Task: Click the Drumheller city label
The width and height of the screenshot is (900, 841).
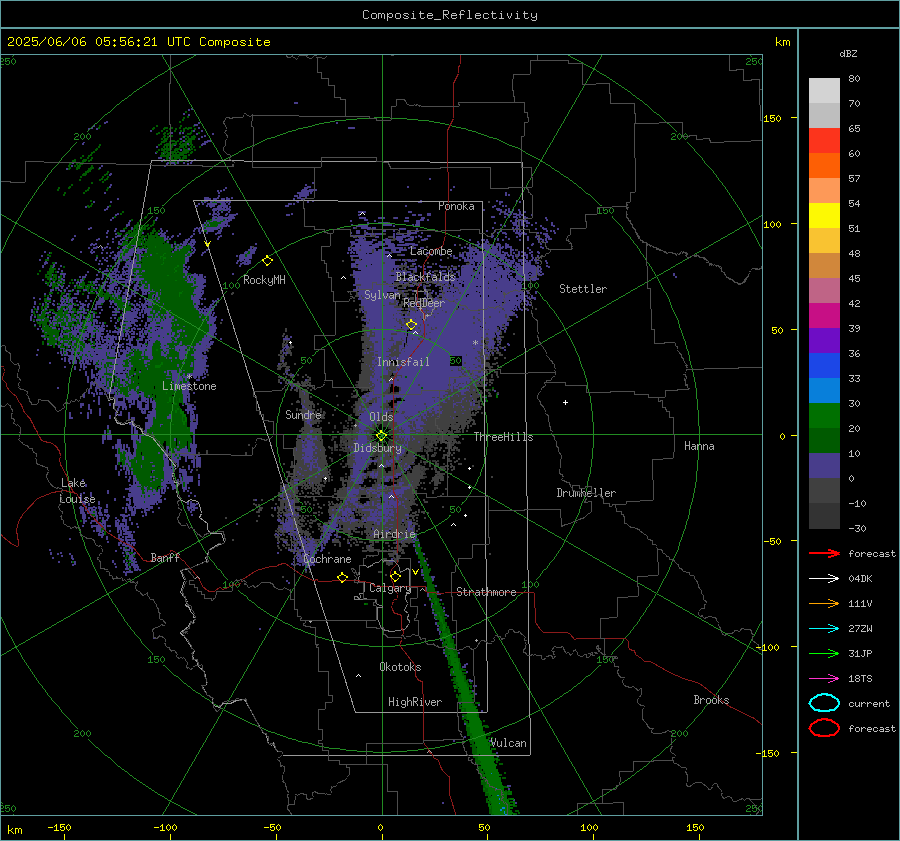Action: [586, 493]
